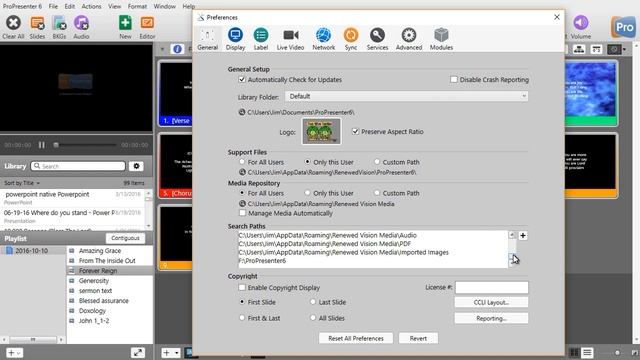
Task: Click logo image thumbnail
Action: 322,131
